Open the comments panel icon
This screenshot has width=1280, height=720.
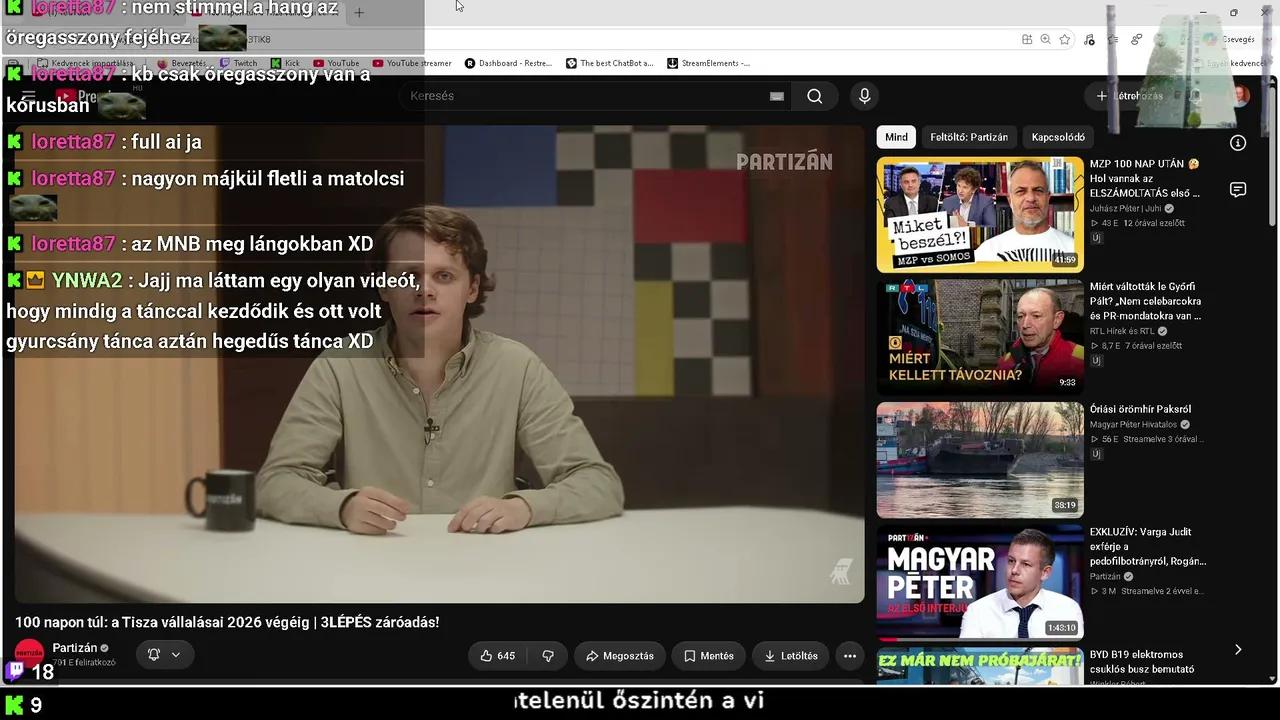[x=1238, y=190]
